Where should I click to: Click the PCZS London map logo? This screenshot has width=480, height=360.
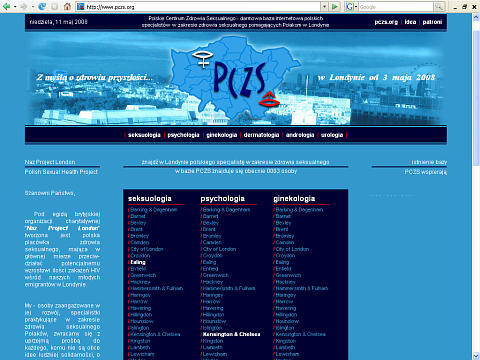(236, 78)
